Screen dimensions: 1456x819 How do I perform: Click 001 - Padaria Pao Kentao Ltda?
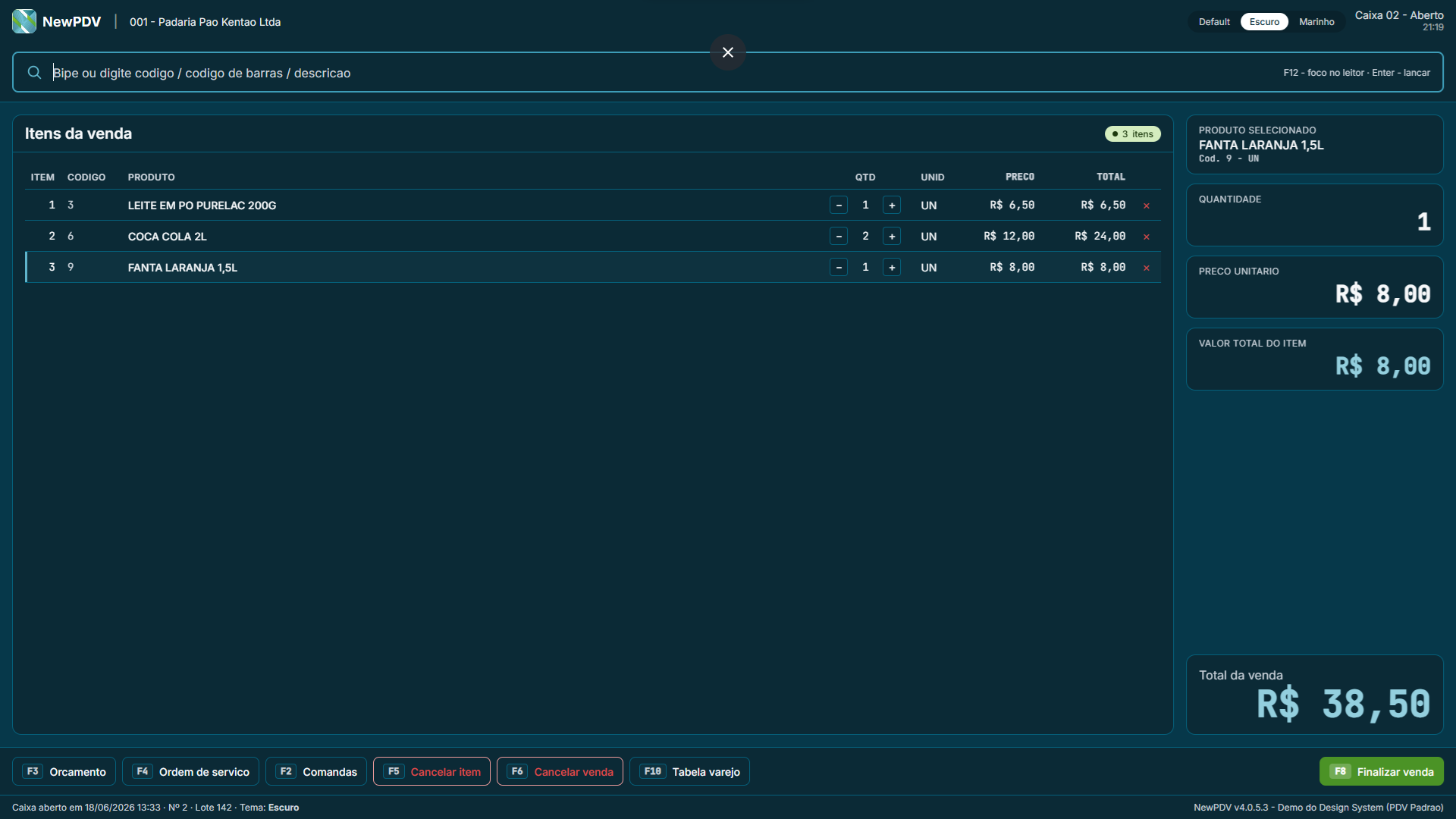206,22
